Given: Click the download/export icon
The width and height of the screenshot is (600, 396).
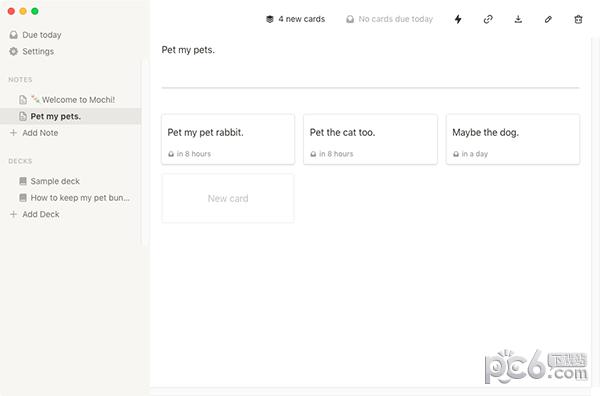Looking at the screenshot, I should point(518,19).
